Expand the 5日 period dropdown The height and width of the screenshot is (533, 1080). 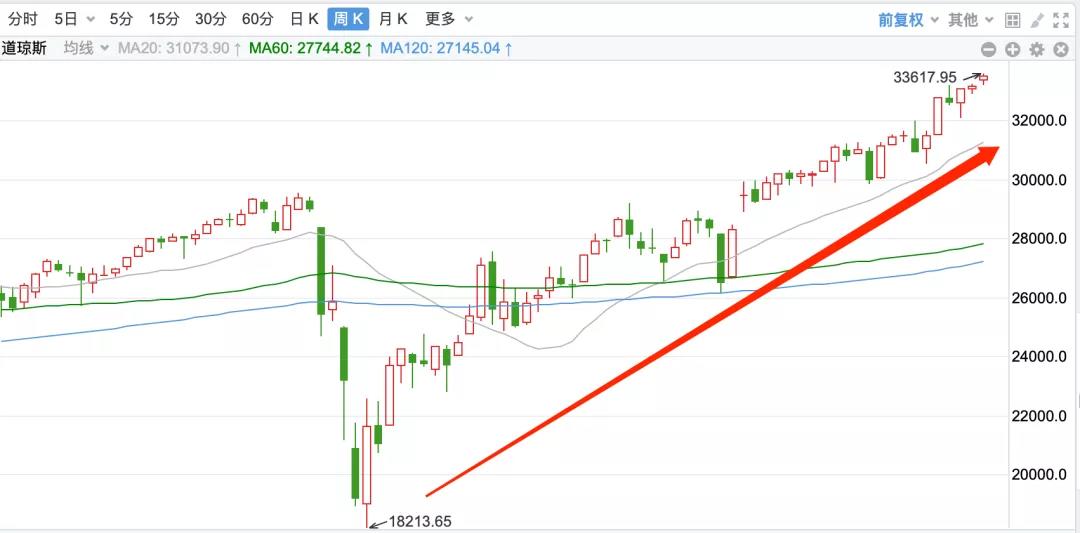click(75, 19)
